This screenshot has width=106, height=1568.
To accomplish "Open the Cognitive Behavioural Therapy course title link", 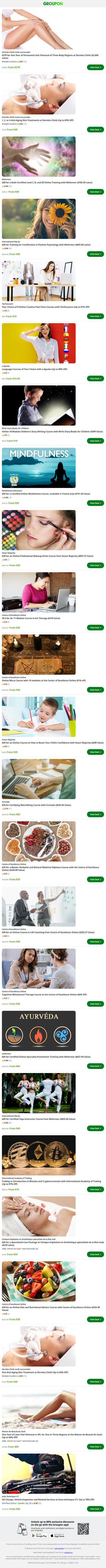I will [45, 995].
